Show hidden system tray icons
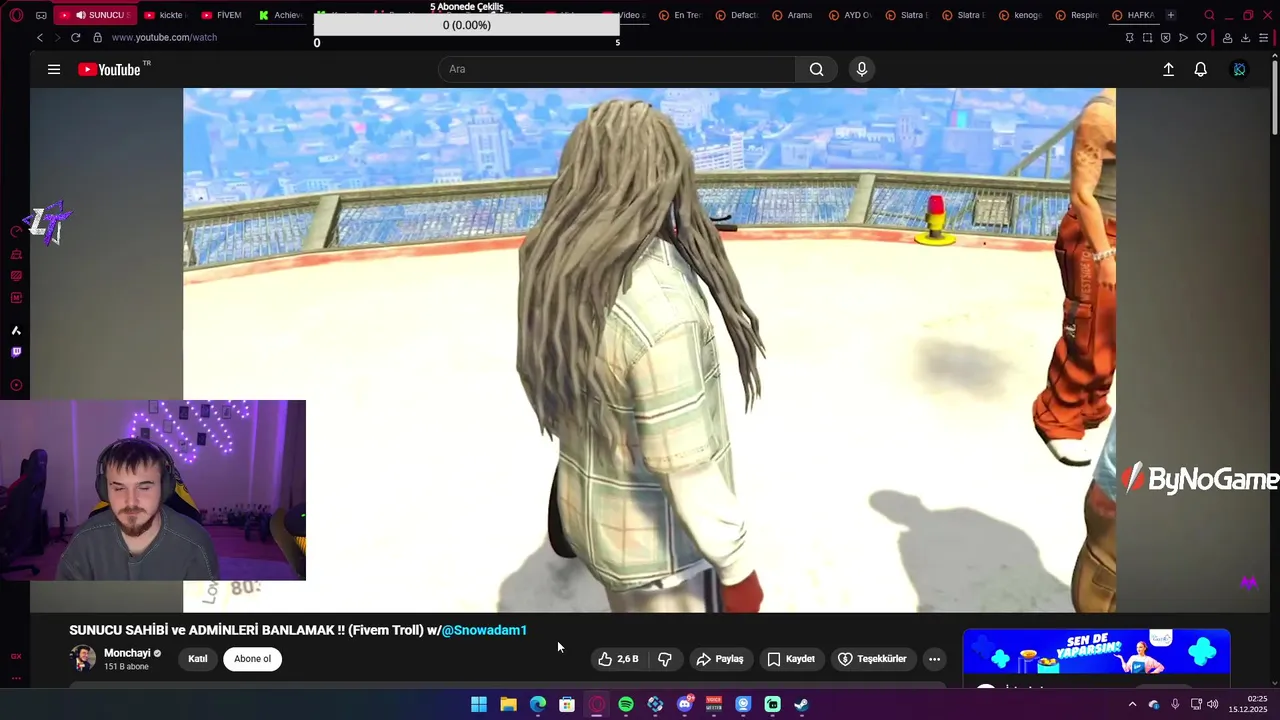1280x720 pixels. 1132,704
